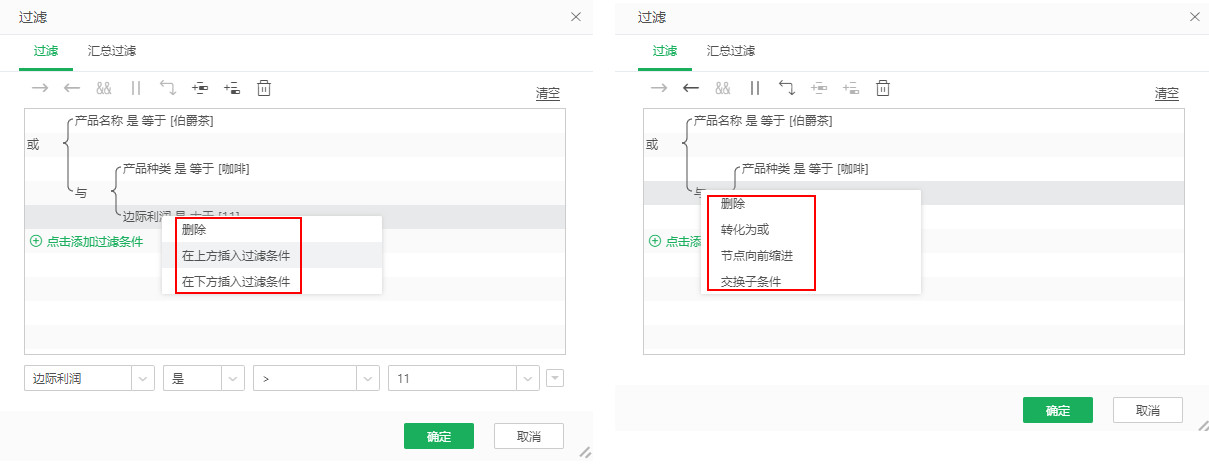This screenshot has height=475, width=1209.
Task: Select 产品种类 是 等于 [咖啡] in right dialog
Action: click(x=805, y=169)
